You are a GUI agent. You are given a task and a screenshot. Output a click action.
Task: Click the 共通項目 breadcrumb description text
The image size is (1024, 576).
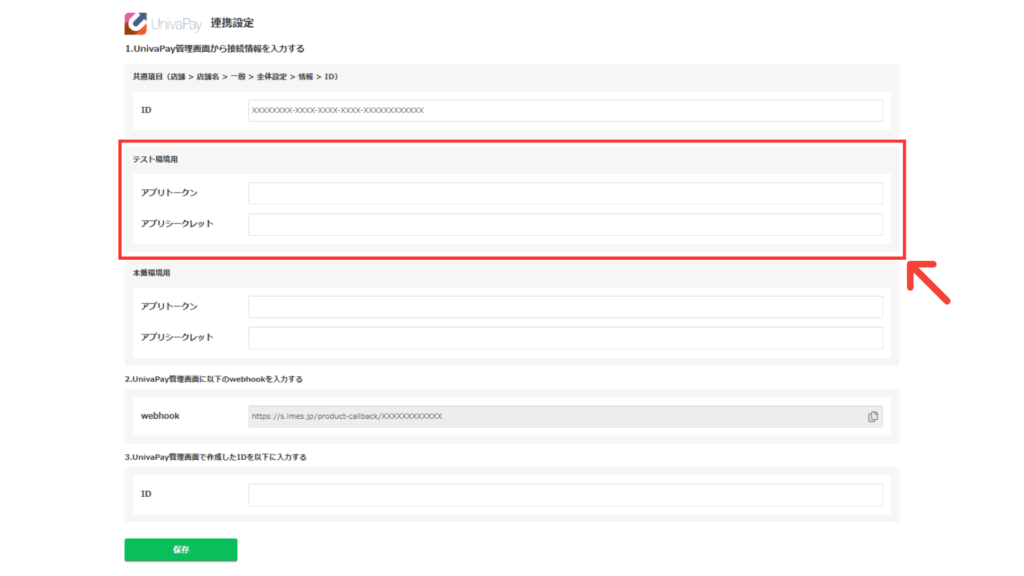point(236,77)
